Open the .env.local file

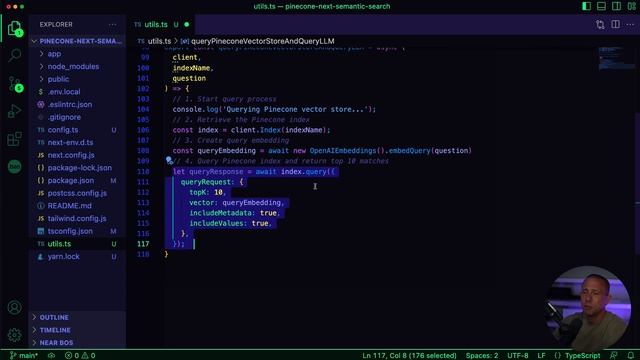tap(64, 92)
